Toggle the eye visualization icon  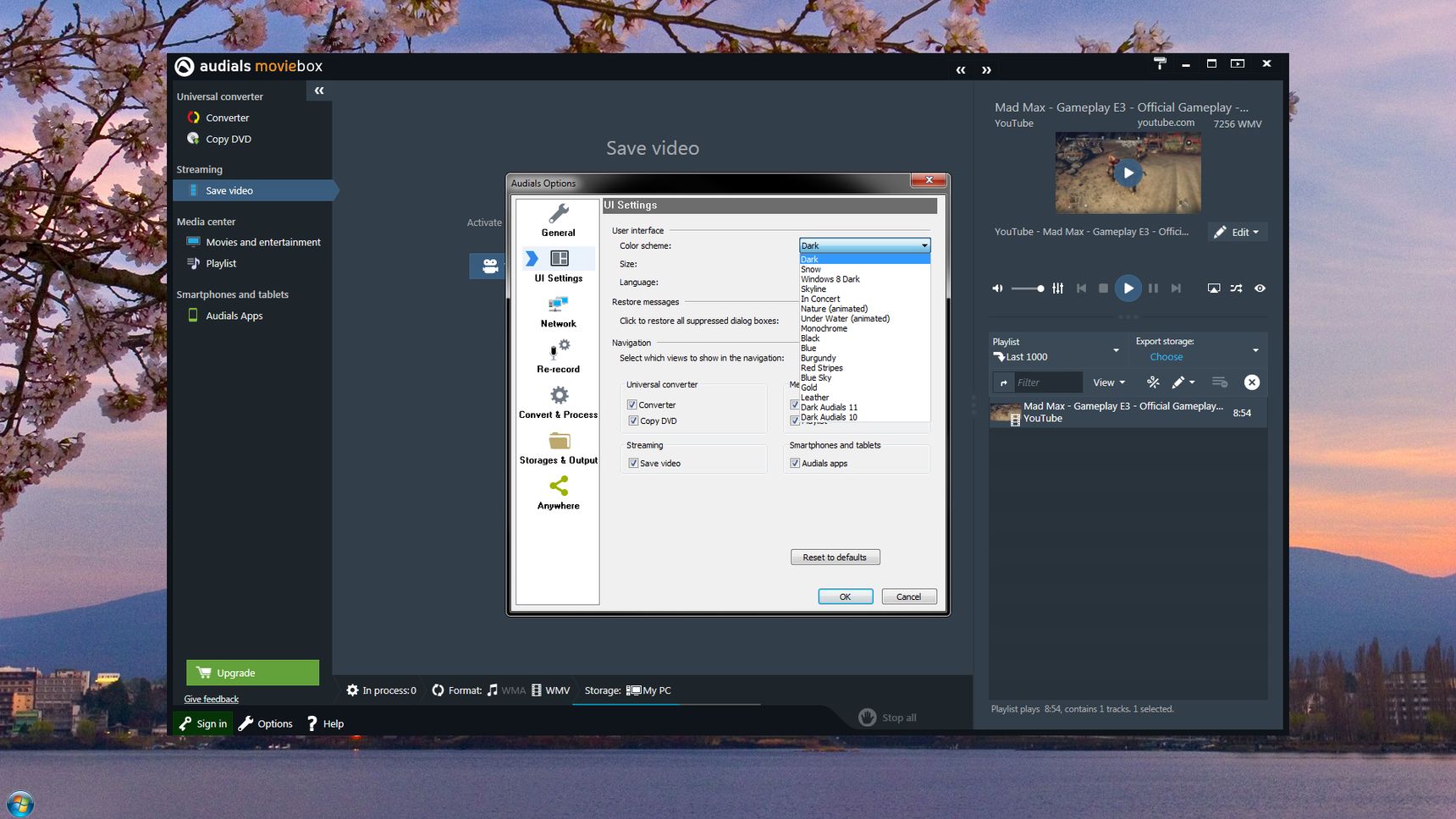(1260, 289)
